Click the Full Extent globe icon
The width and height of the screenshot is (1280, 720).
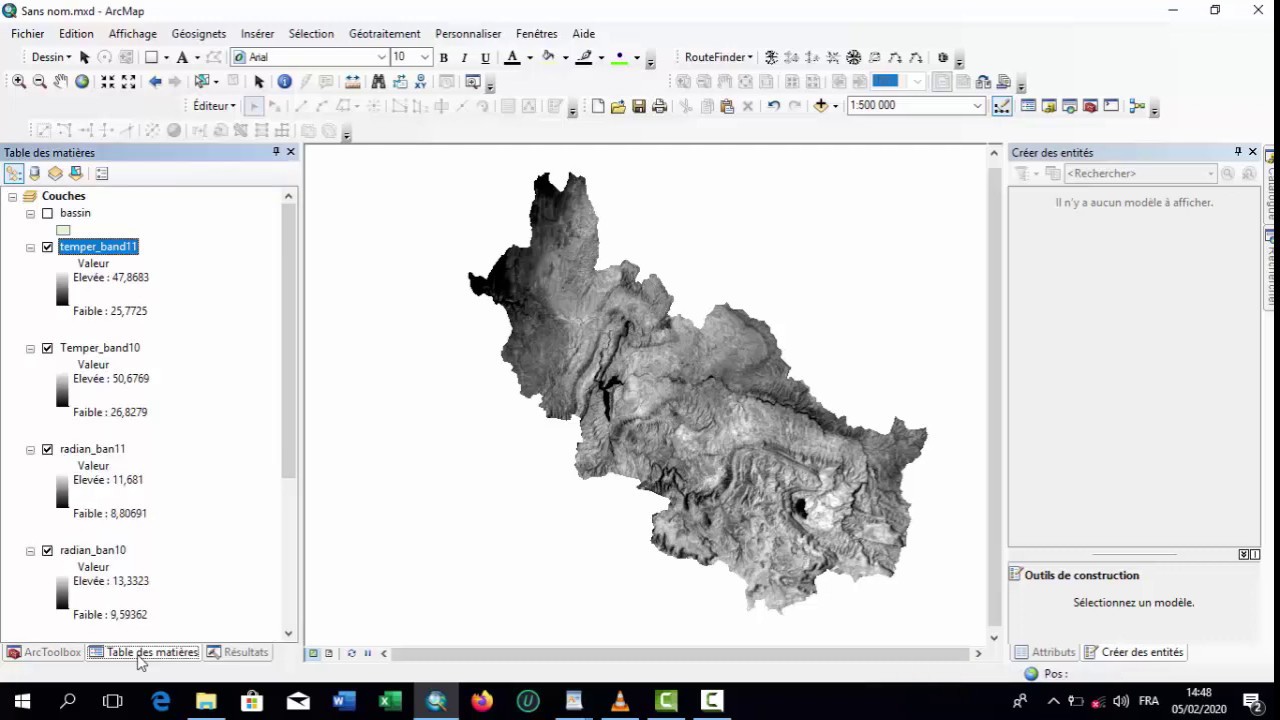(82, 82)
